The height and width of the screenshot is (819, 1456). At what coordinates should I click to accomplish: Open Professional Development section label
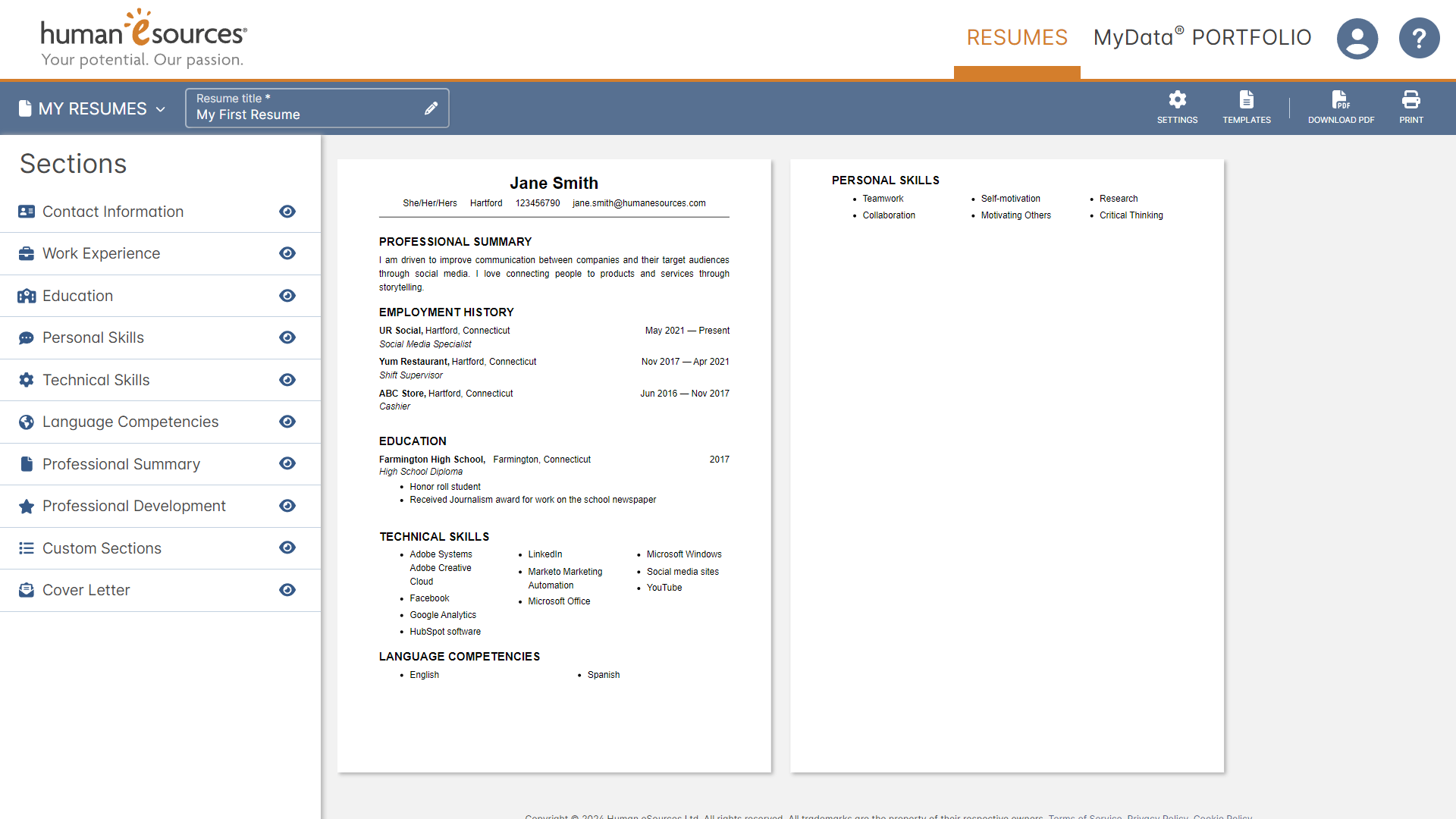134,506
